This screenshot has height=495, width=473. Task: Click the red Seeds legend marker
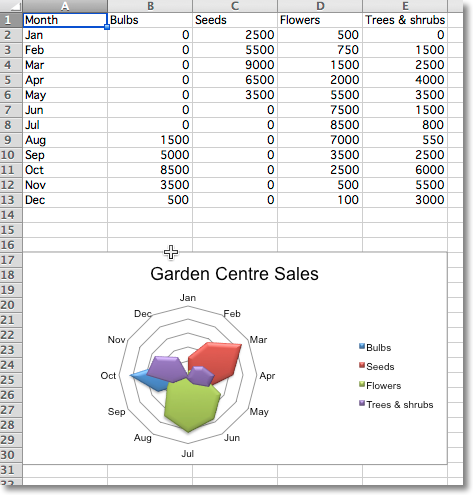(x=362, y=365)
